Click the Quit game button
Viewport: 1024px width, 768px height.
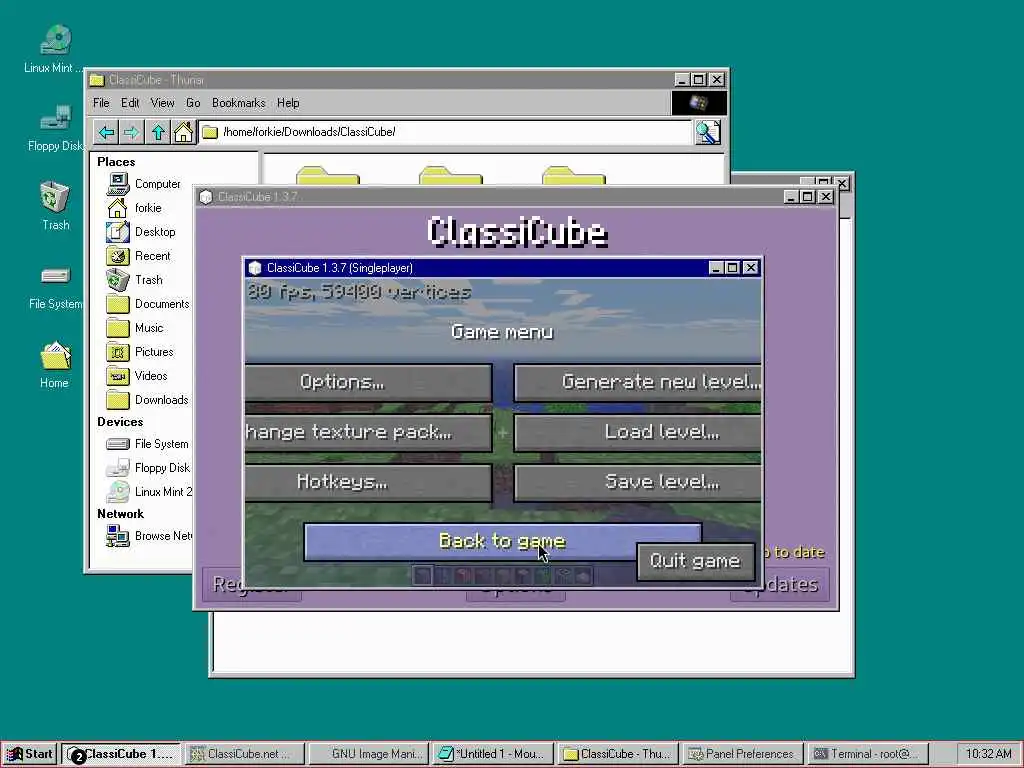(696, 561)
